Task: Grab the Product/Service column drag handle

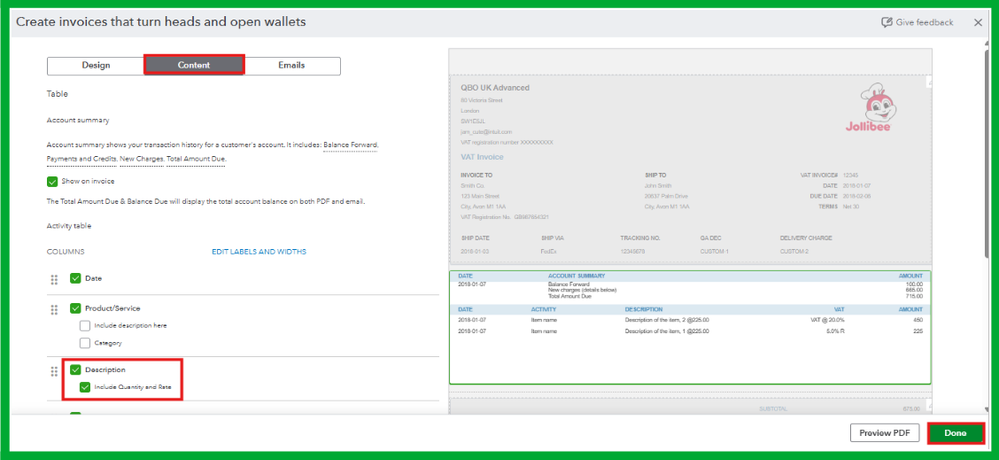Action: (x=54, y=309)
